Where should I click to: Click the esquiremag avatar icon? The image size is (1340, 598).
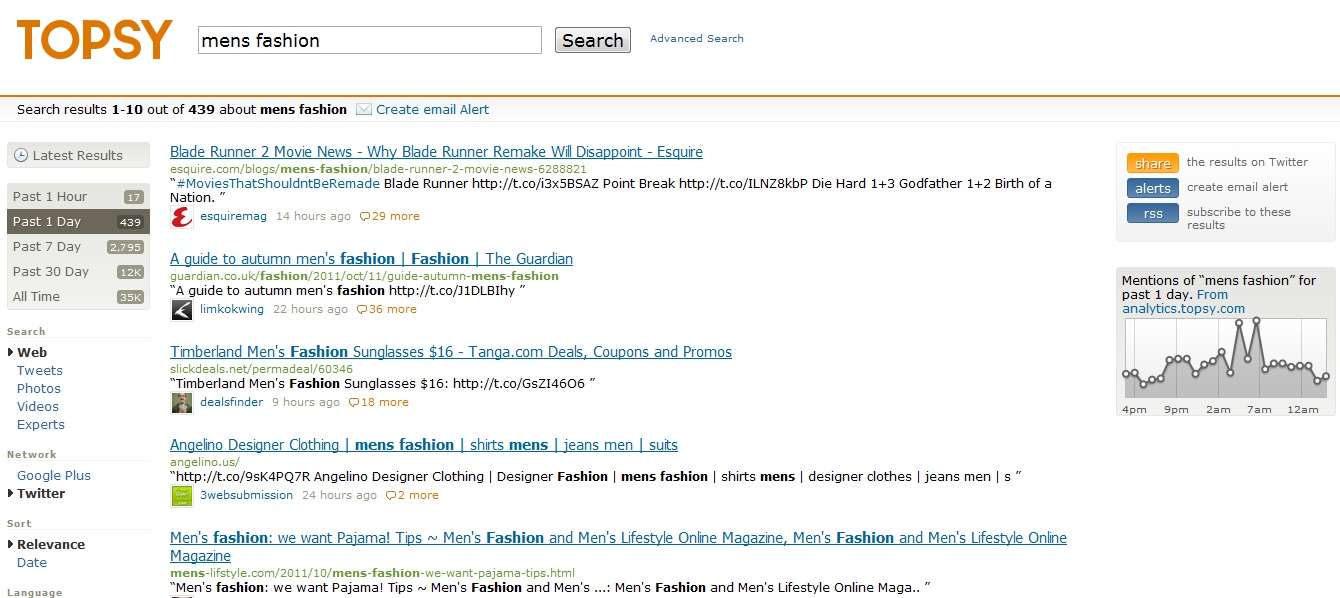tap(181, 217)
